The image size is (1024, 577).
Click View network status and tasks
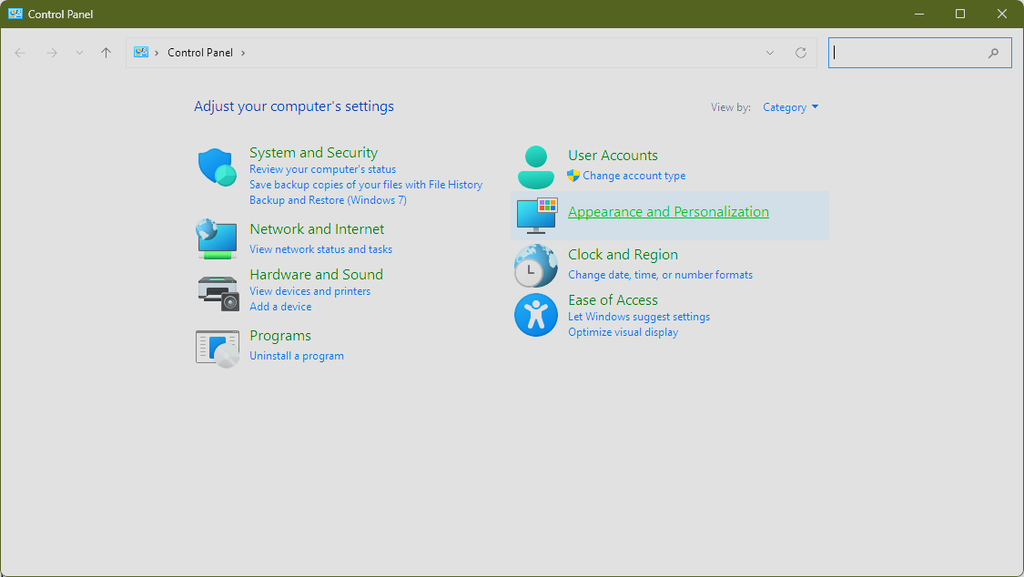tap(321, 249)
